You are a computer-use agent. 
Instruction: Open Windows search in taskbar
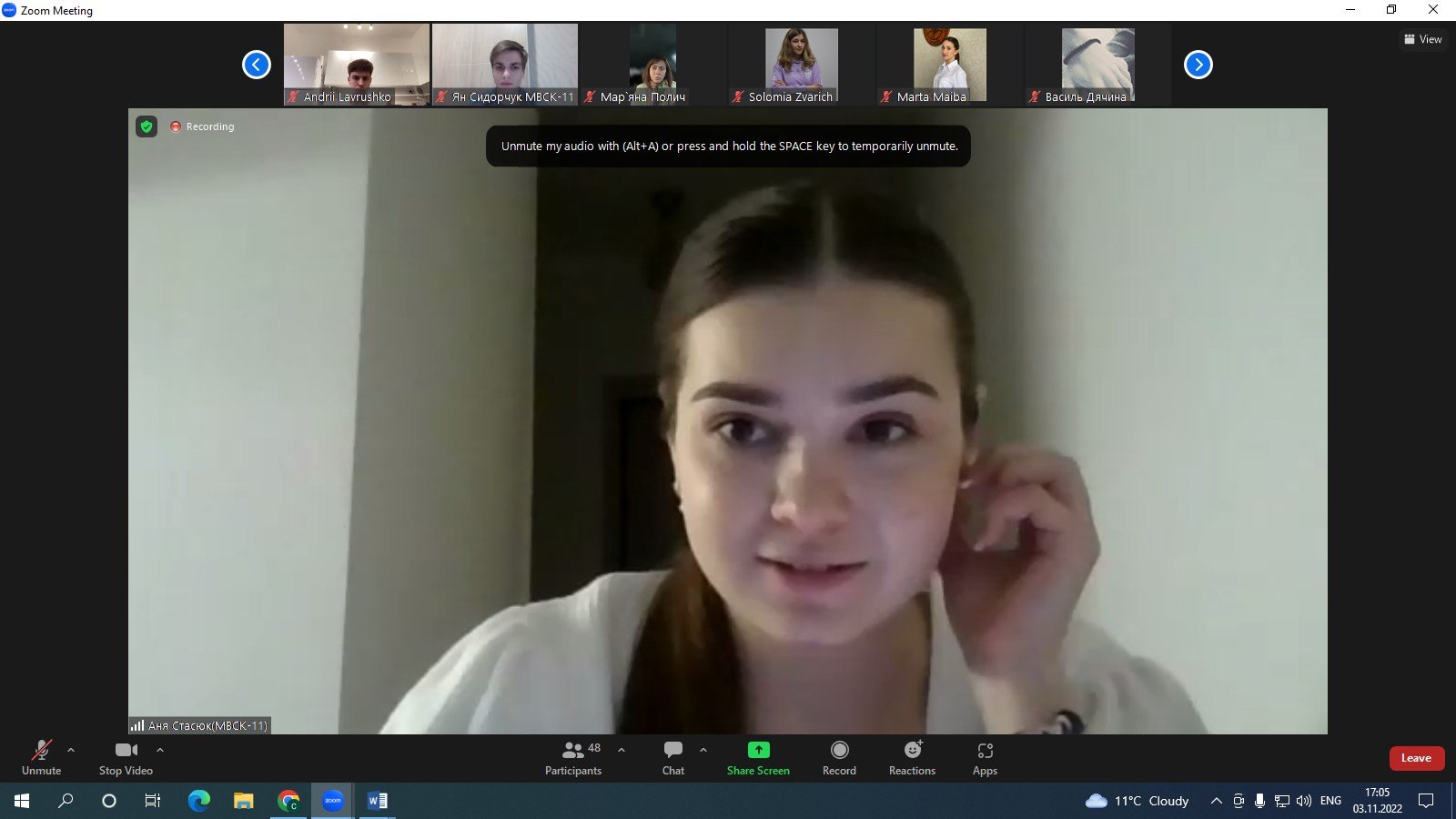[66, 801]
